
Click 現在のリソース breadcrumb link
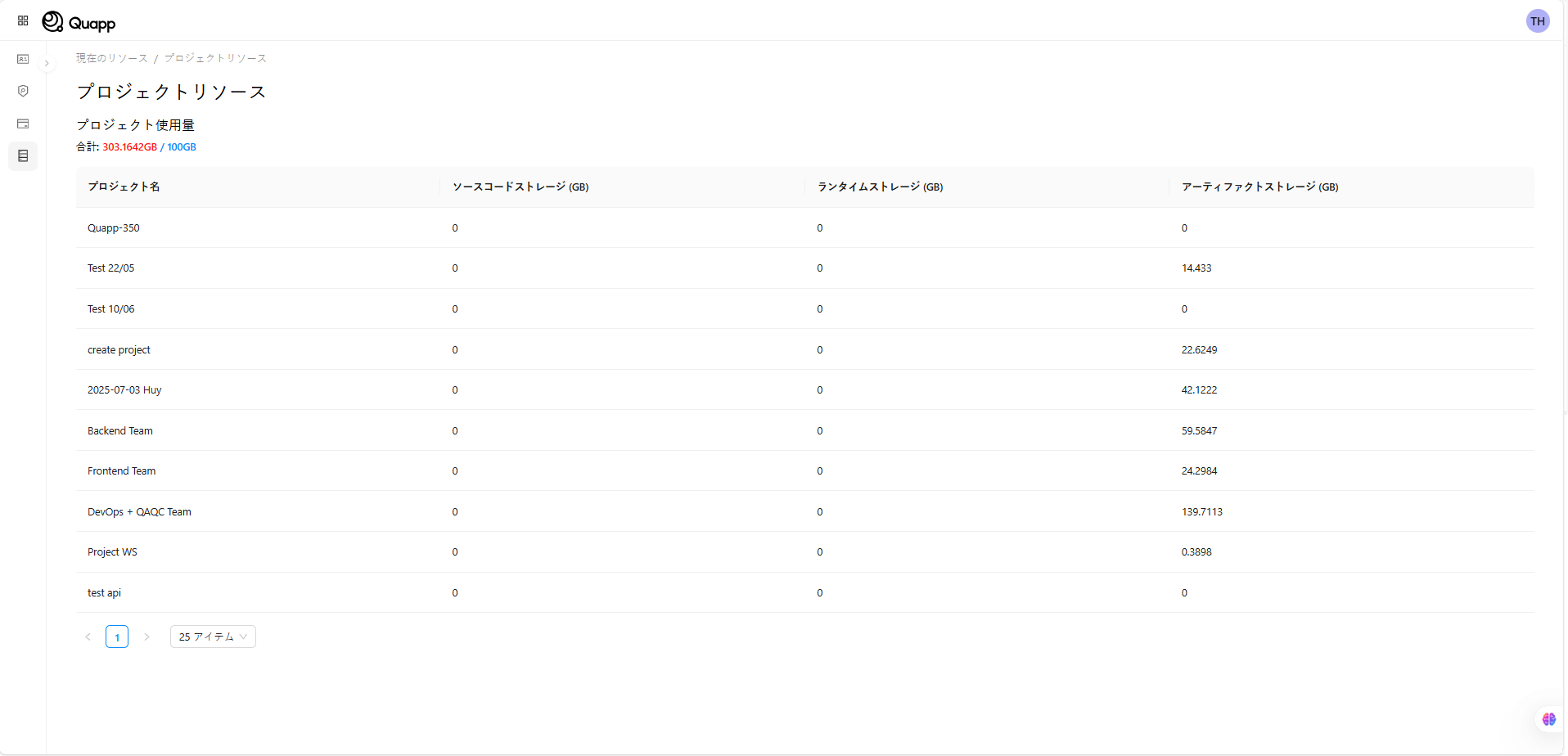(x=112, y=58)
